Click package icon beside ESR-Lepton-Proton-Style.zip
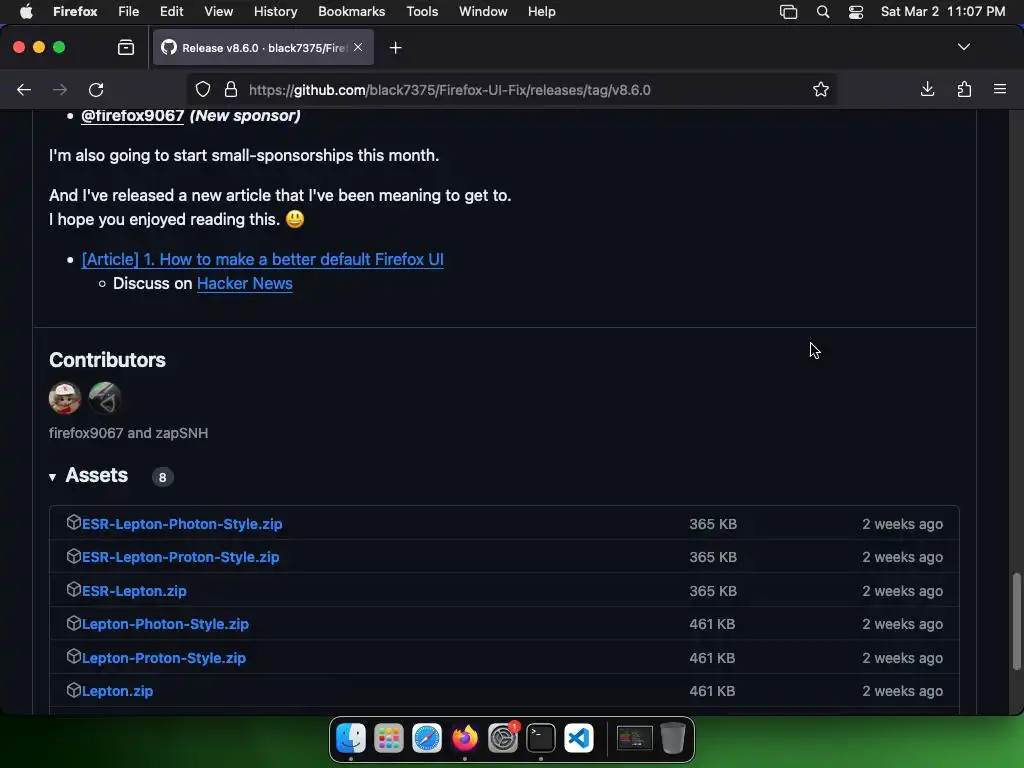 pyautogui.click(x=74, y=556)
